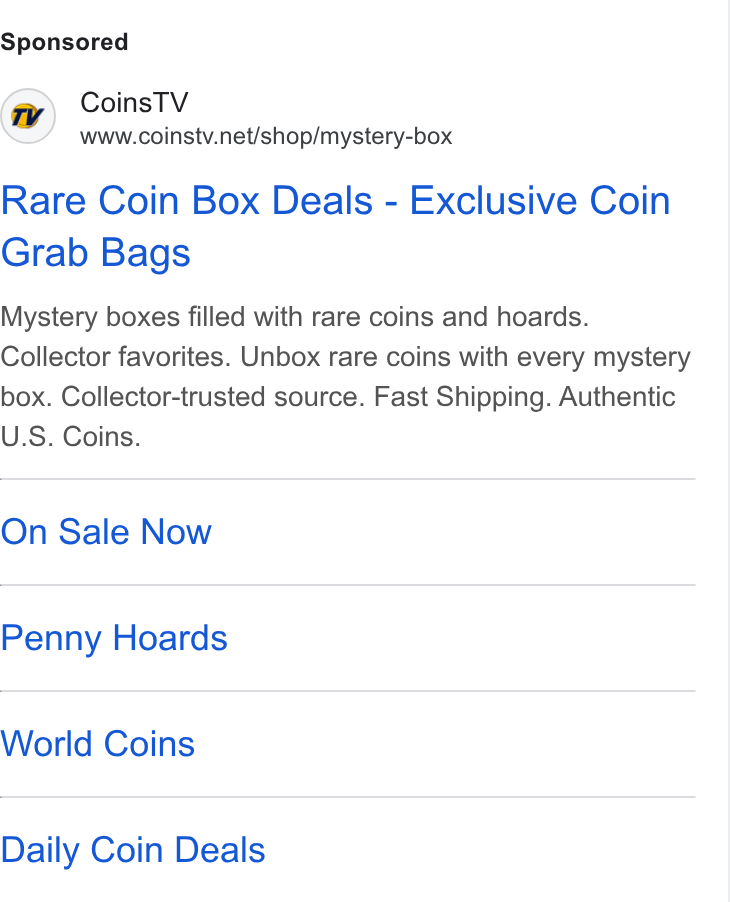730x902 pixels.
Task: Click the www.coinstv.net/shop/mystery-box URL
Action: pos(266,137)
